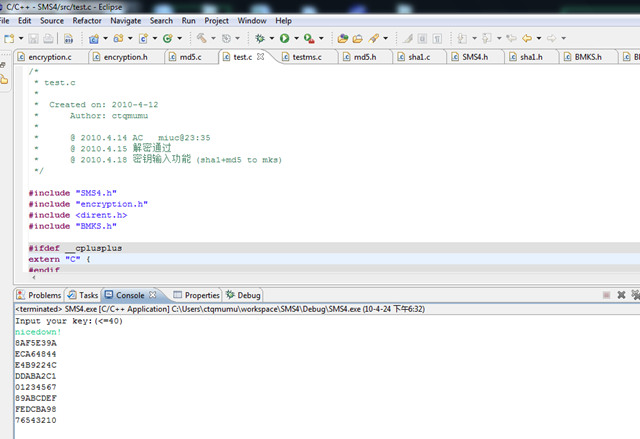Screen dimensions: 640x439
Task: Switch to md5.c editor tab
Action: (191, 57)
